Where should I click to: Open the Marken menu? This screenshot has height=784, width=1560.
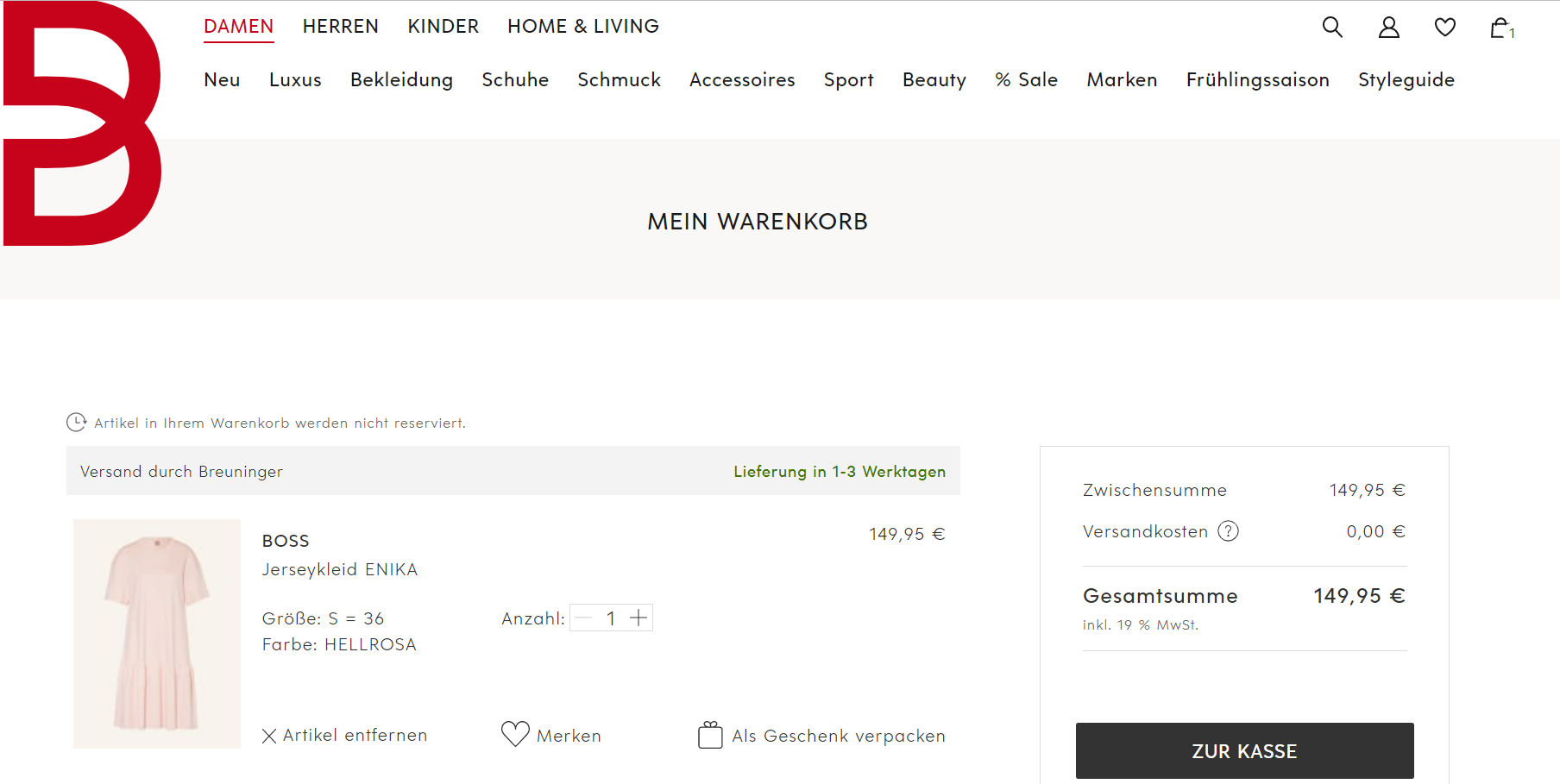click(x=1122, y=79)
